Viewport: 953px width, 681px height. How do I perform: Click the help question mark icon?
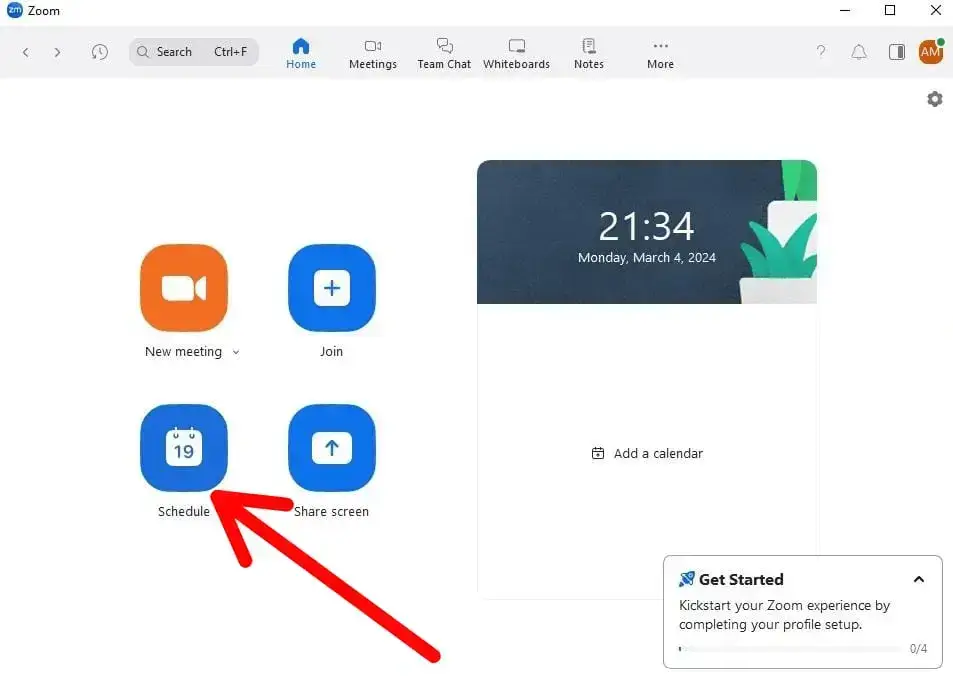point(821,52)
